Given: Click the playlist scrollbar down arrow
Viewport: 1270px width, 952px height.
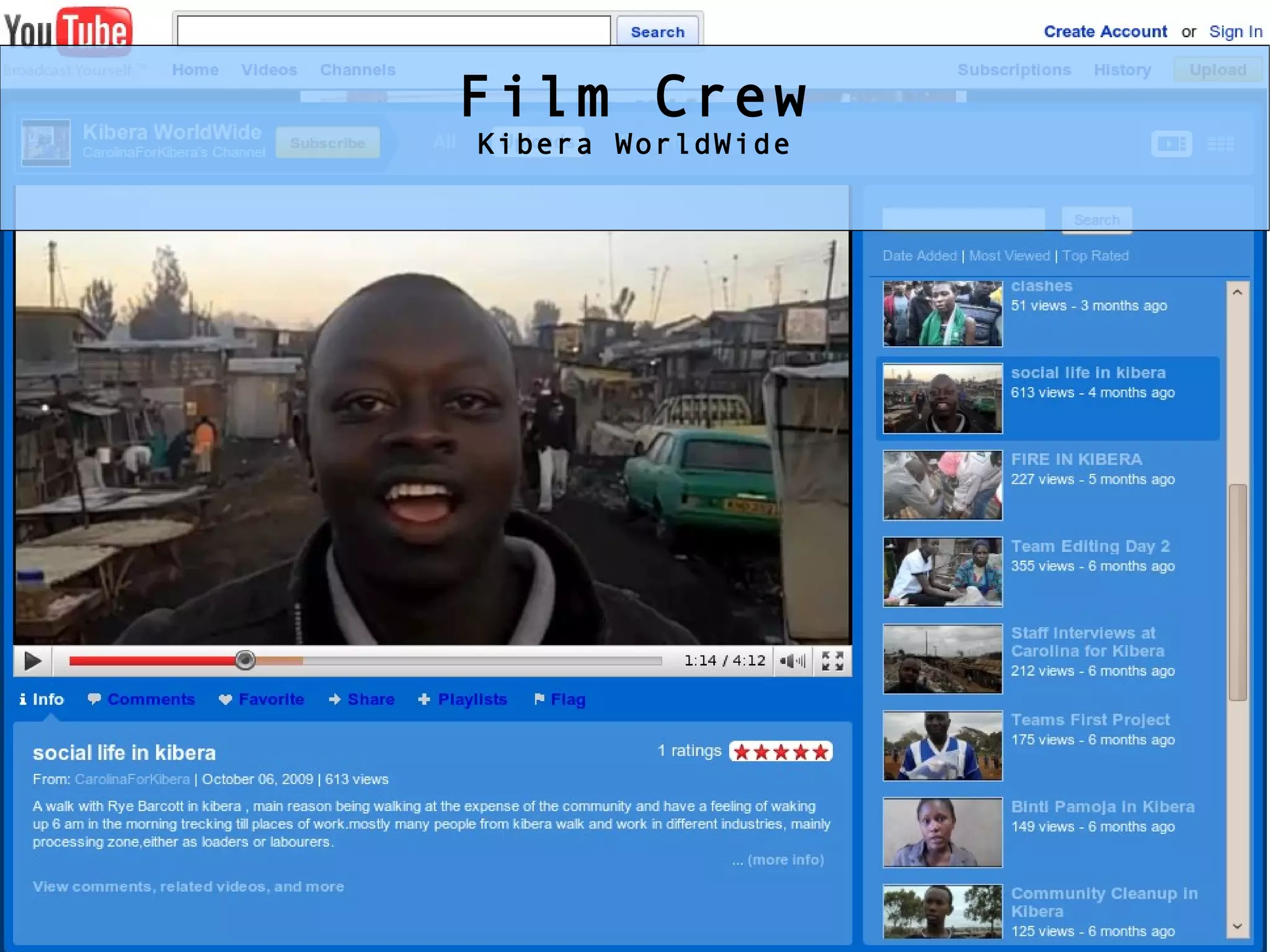Looking at the screenshot, I should [1237, 927].
